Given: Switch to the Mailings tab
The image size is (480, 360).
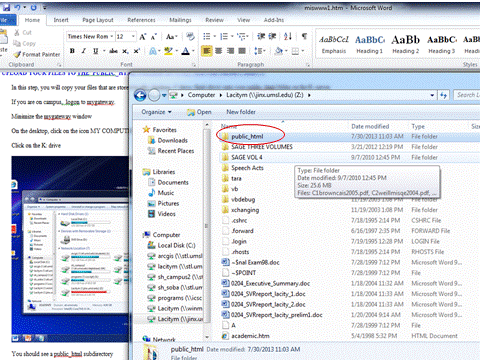Looking at the screenshot, I should [x=180, y=20].
